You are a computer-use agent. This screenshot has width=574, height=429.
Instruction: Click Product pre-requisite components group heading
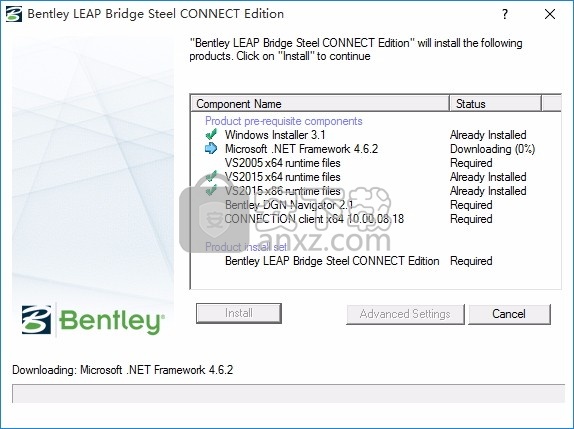click(x=284, y=121)
